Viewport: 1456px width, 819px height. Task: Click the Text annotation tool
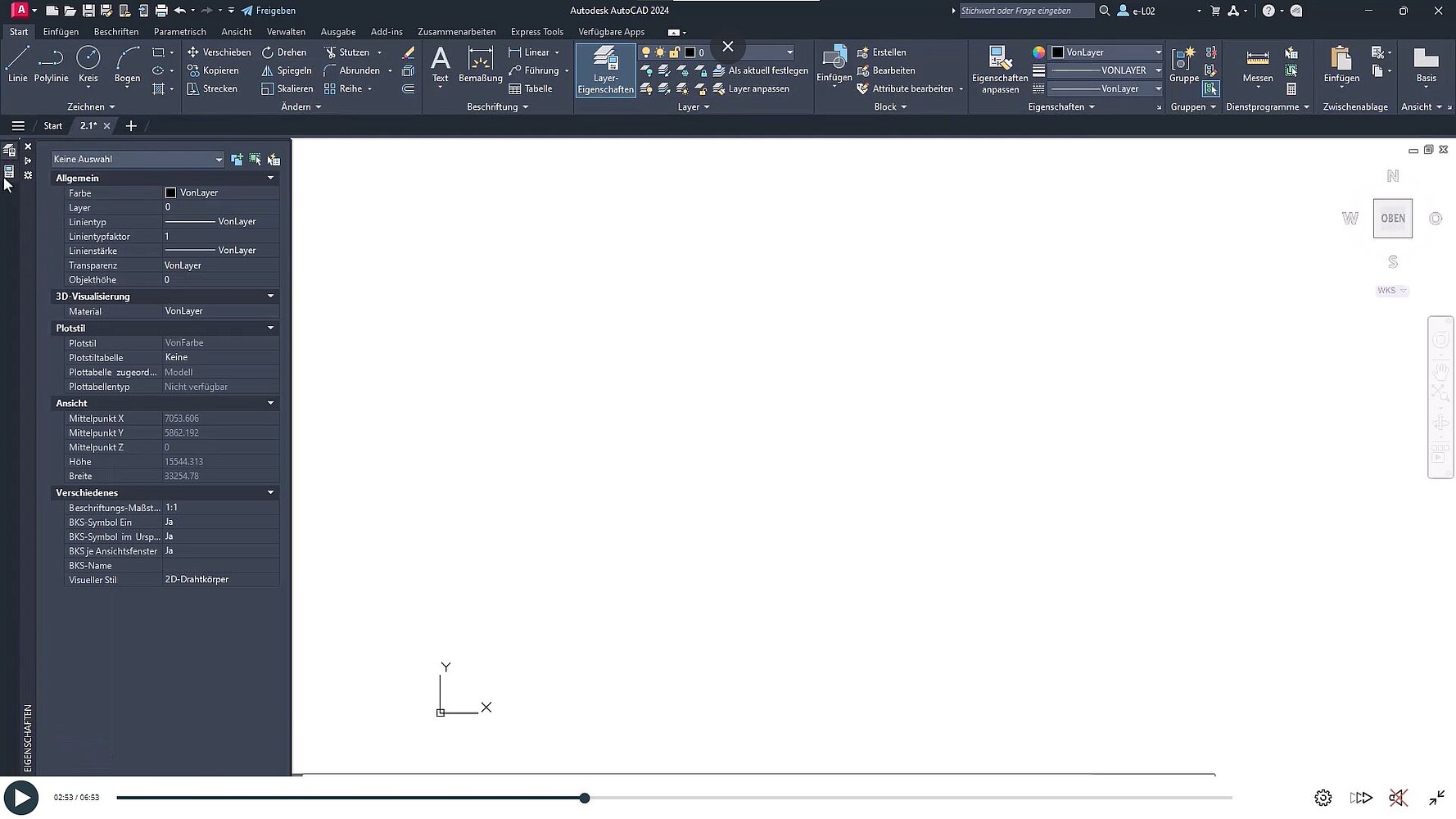click(x=440, y=64)
